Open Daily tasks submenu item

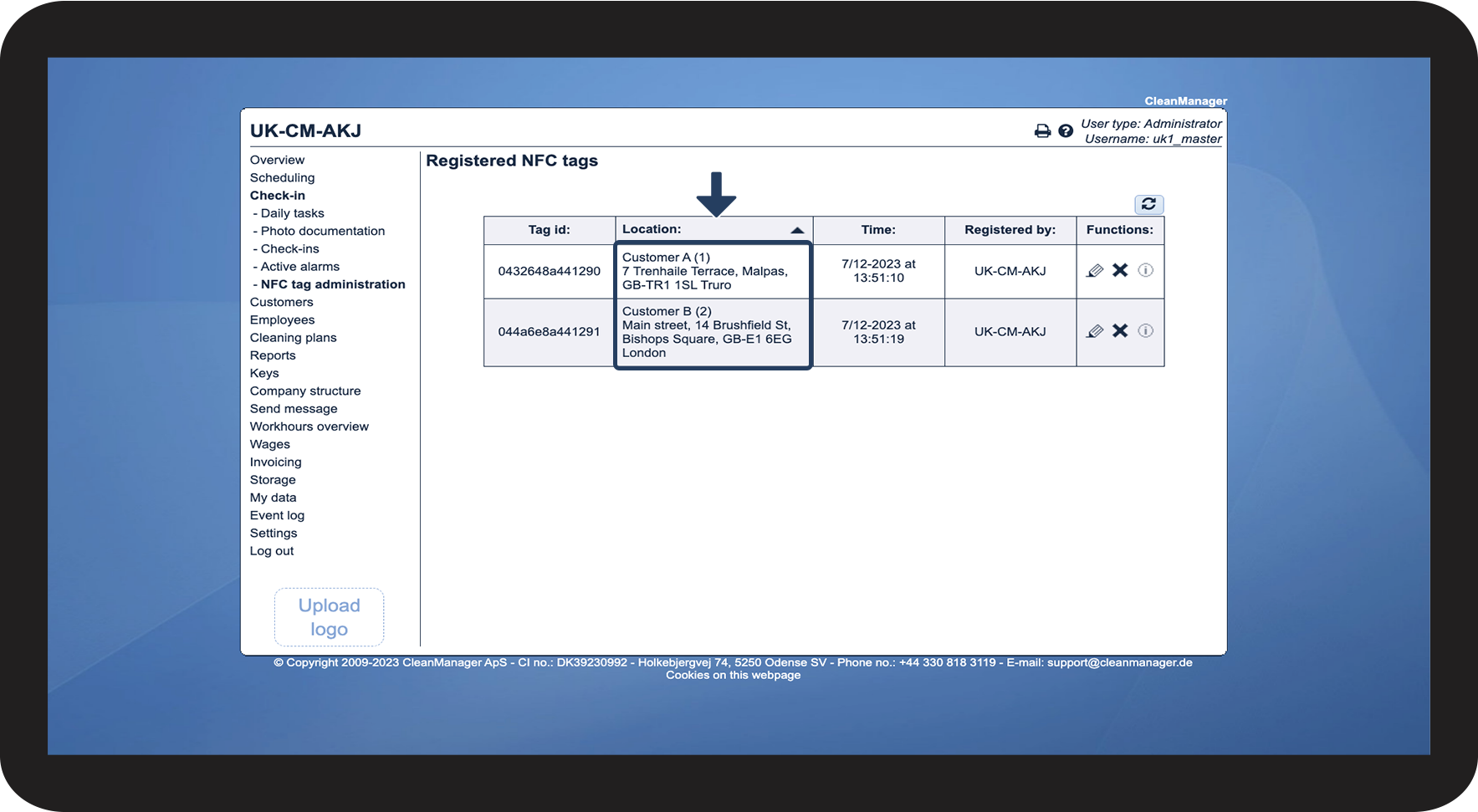coord(292,213)
